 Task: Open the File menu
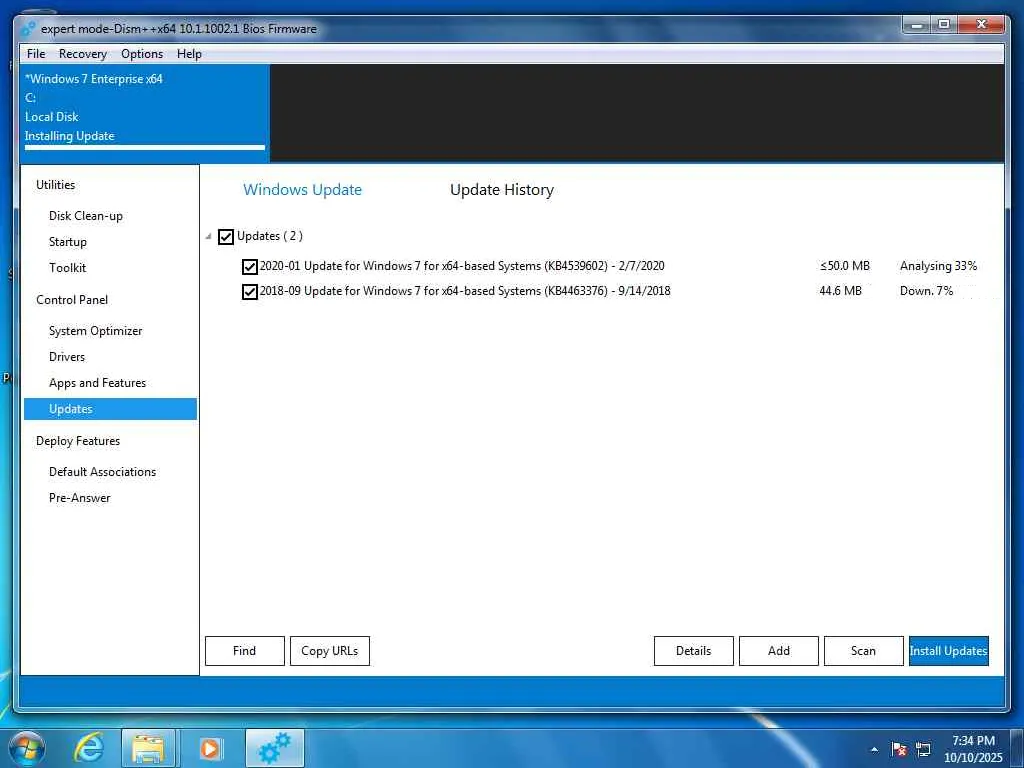36,54
